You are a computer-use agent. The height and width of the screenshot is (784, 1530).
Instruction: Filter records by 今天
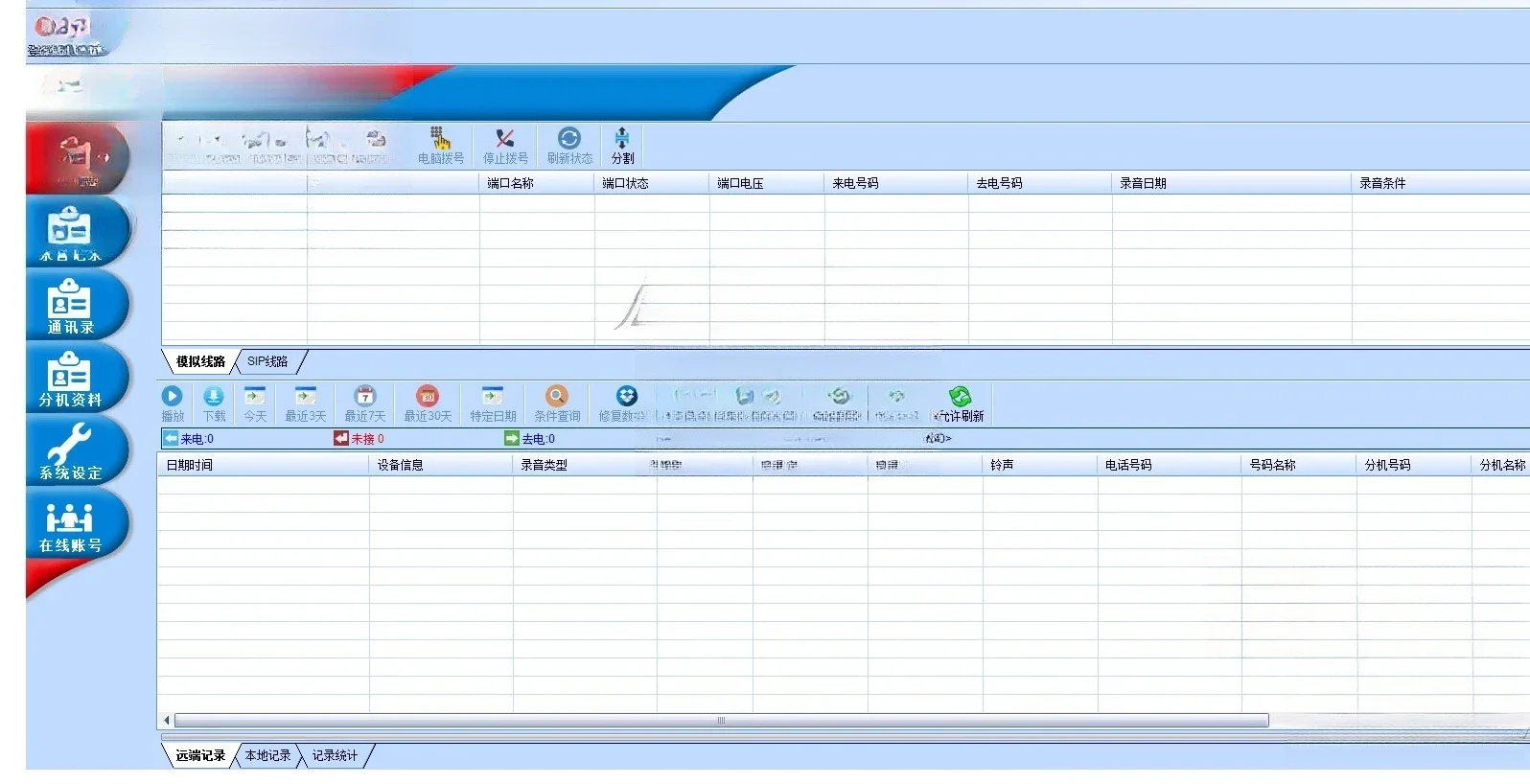255,404
